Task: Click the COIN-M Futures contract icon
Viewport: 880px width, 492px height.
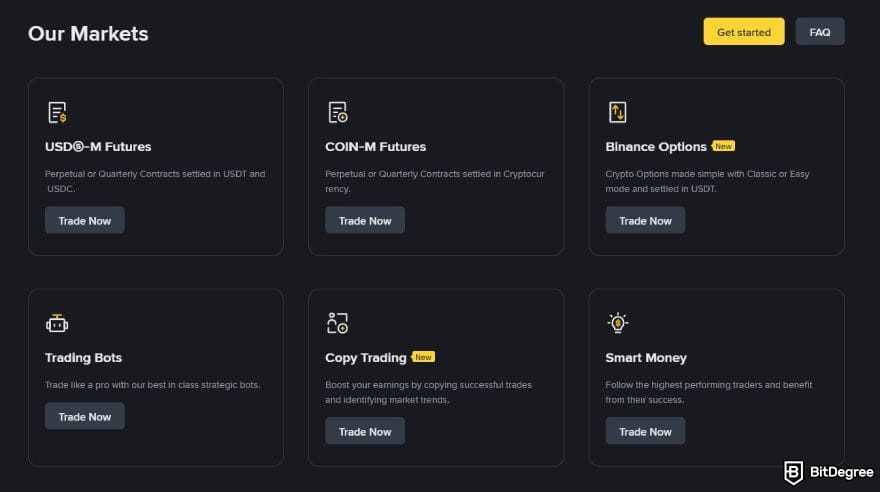Action: click(338, 112)
